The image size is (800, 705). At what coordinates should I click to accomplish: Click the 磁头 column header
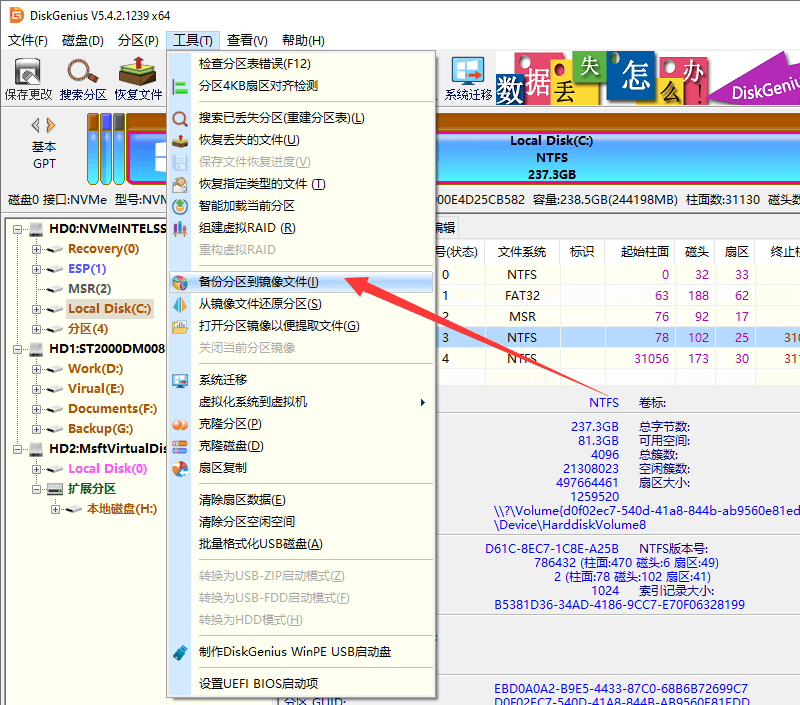696,251
